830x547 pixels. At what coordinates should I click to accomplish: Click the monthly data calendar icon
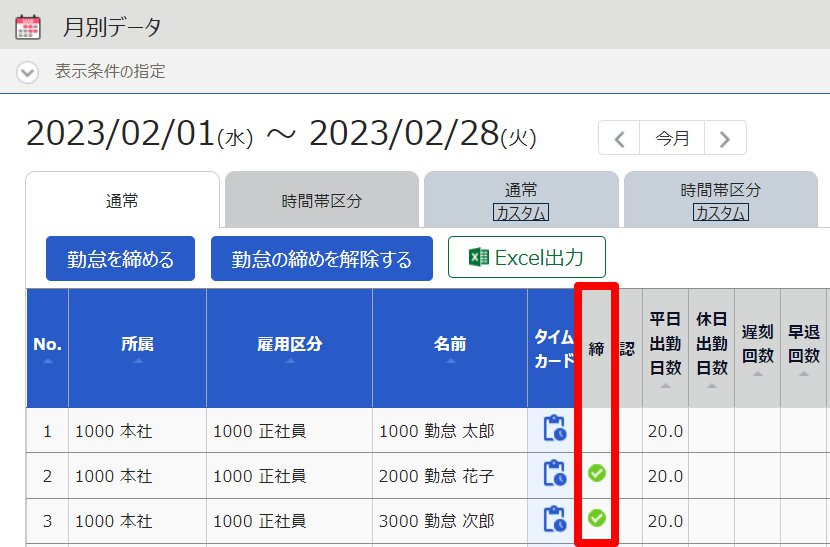[x=28, y=26]
